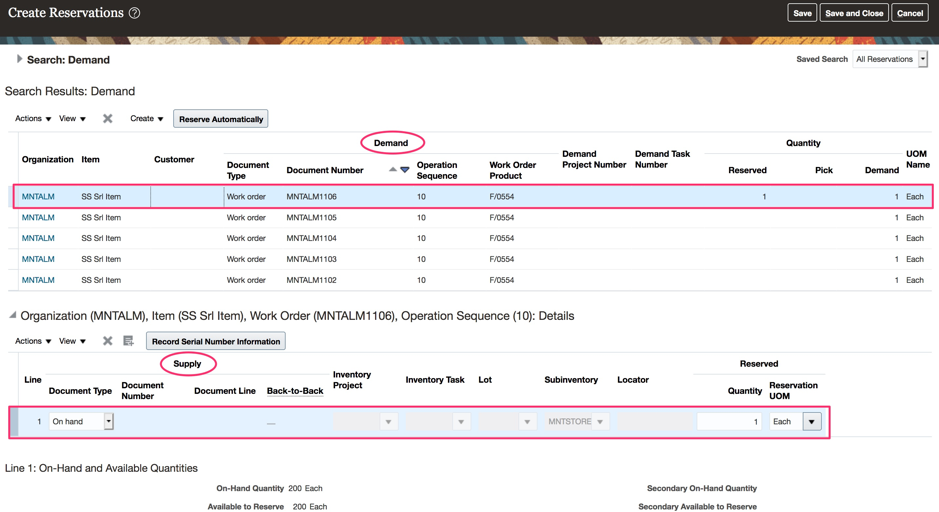Sort Document Number descending with the down arrow

pos(405,170)
